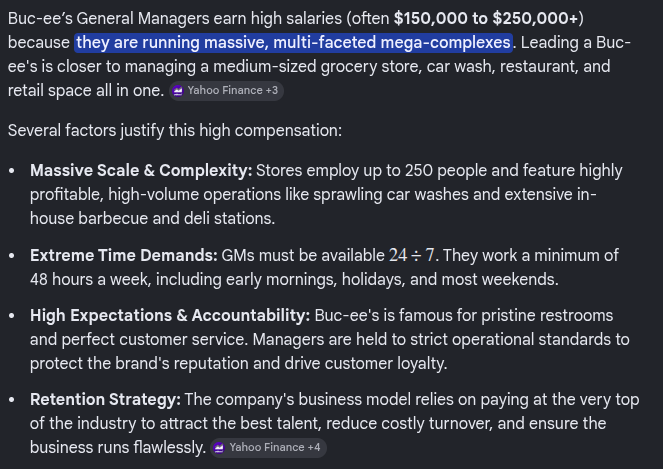
Task: Open the Yahoo Finance +4 source chip
Action: point(268,447)
